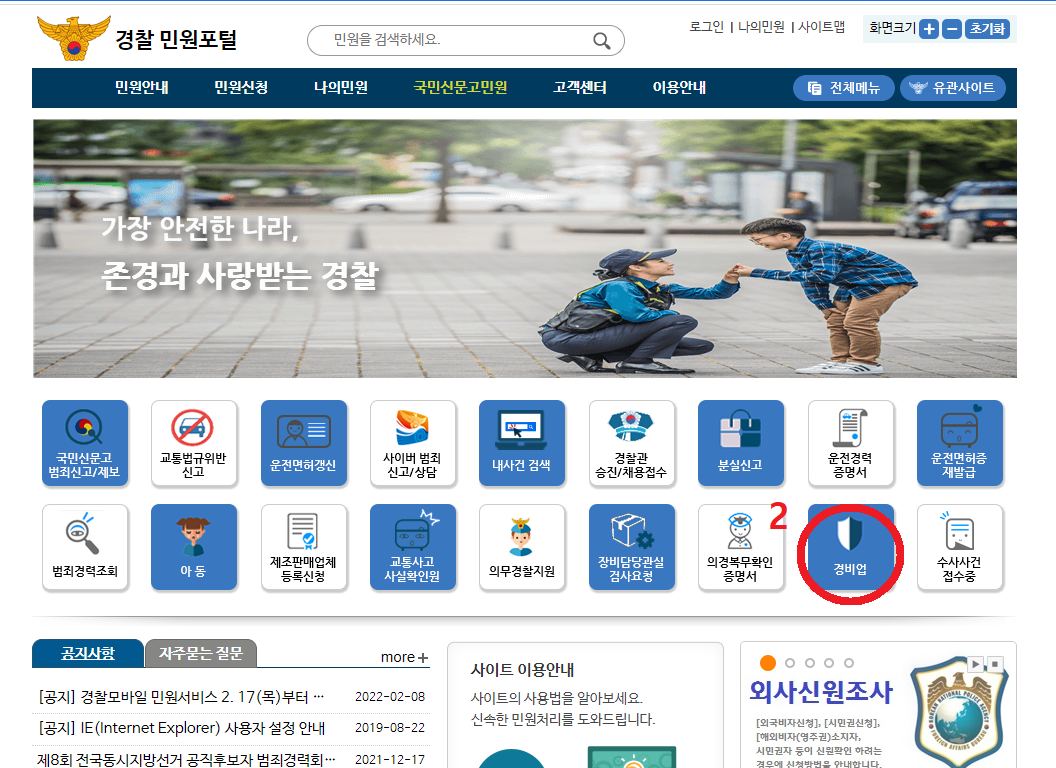Select 의무경찰지원 icon
Image resolution: width=1056 pixels, height=768 pixels.
point(522,547)
